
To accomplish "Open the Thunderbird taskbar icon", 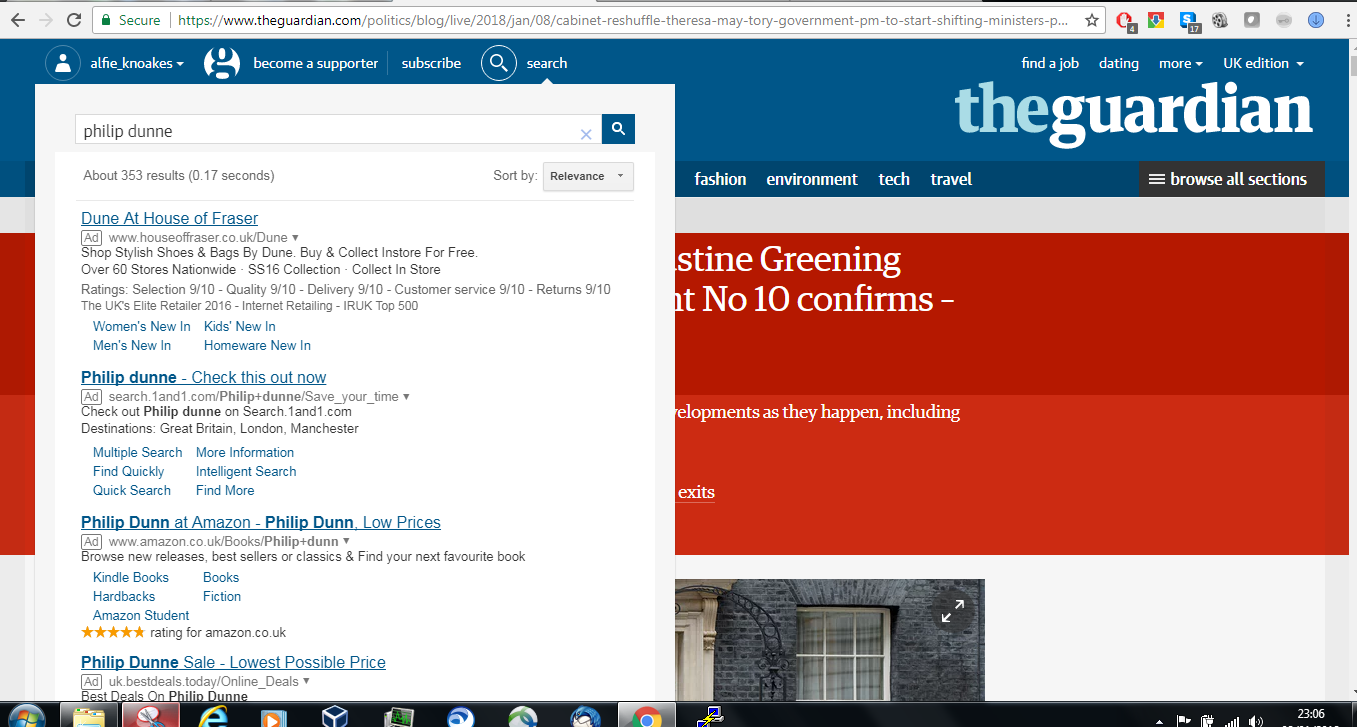I will (585, 716).
